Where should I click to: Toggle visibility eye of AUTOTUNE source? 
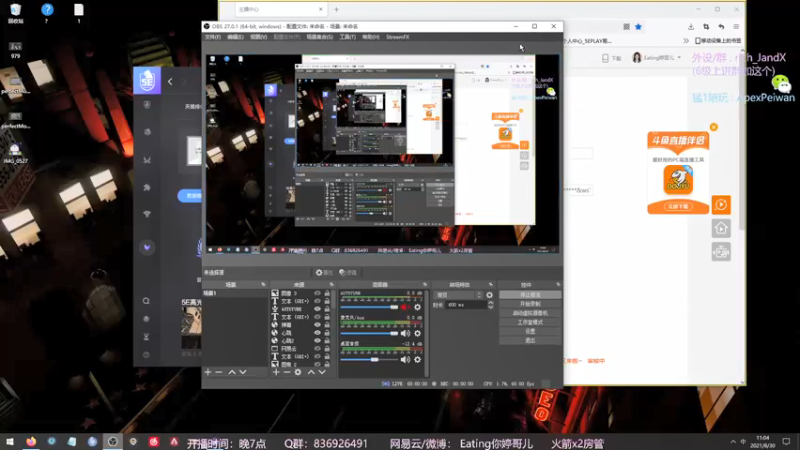click(317, 309)
